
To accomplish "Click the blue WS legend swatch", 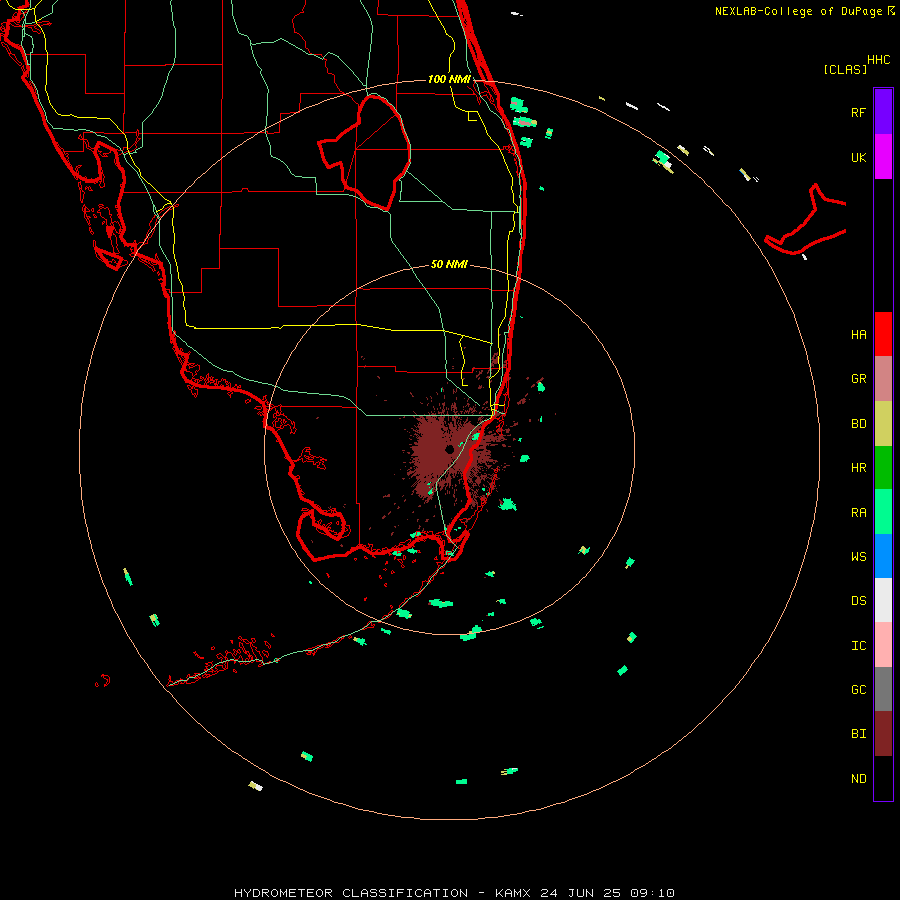I will click(x=883, y=556).
